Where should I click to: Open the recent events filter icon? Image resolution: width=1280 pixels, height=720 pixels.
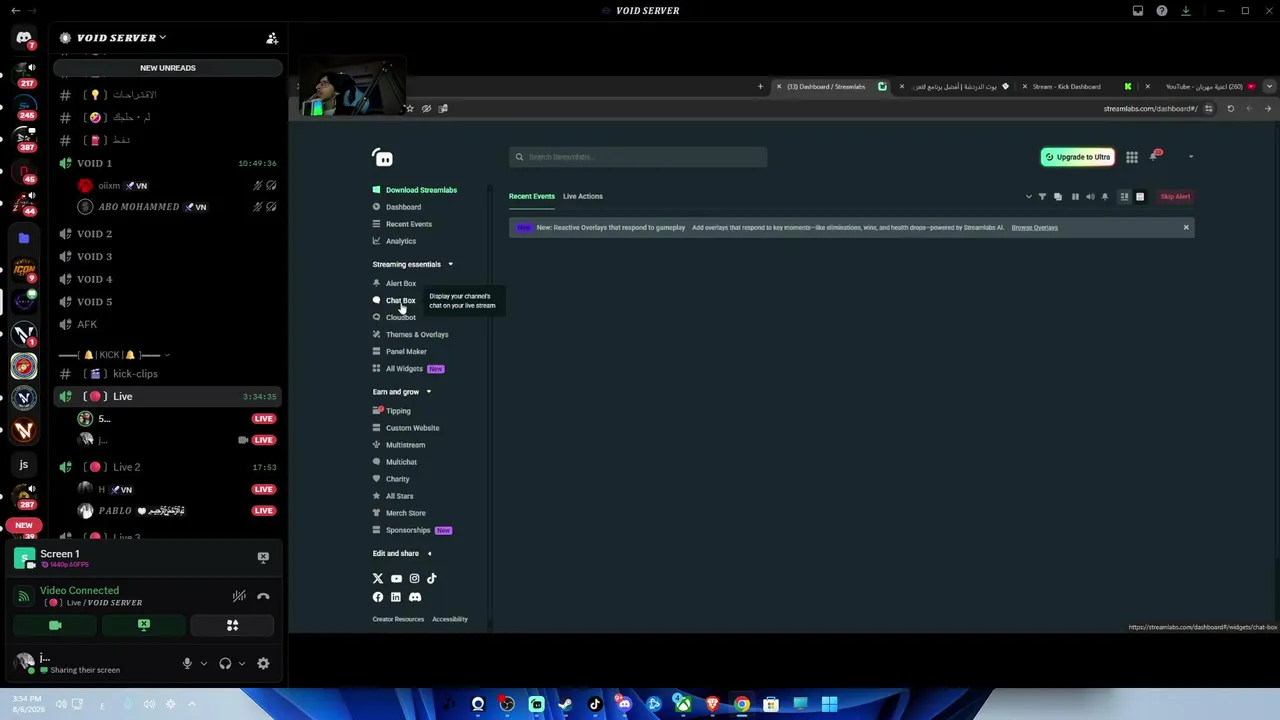(1042, 197)
